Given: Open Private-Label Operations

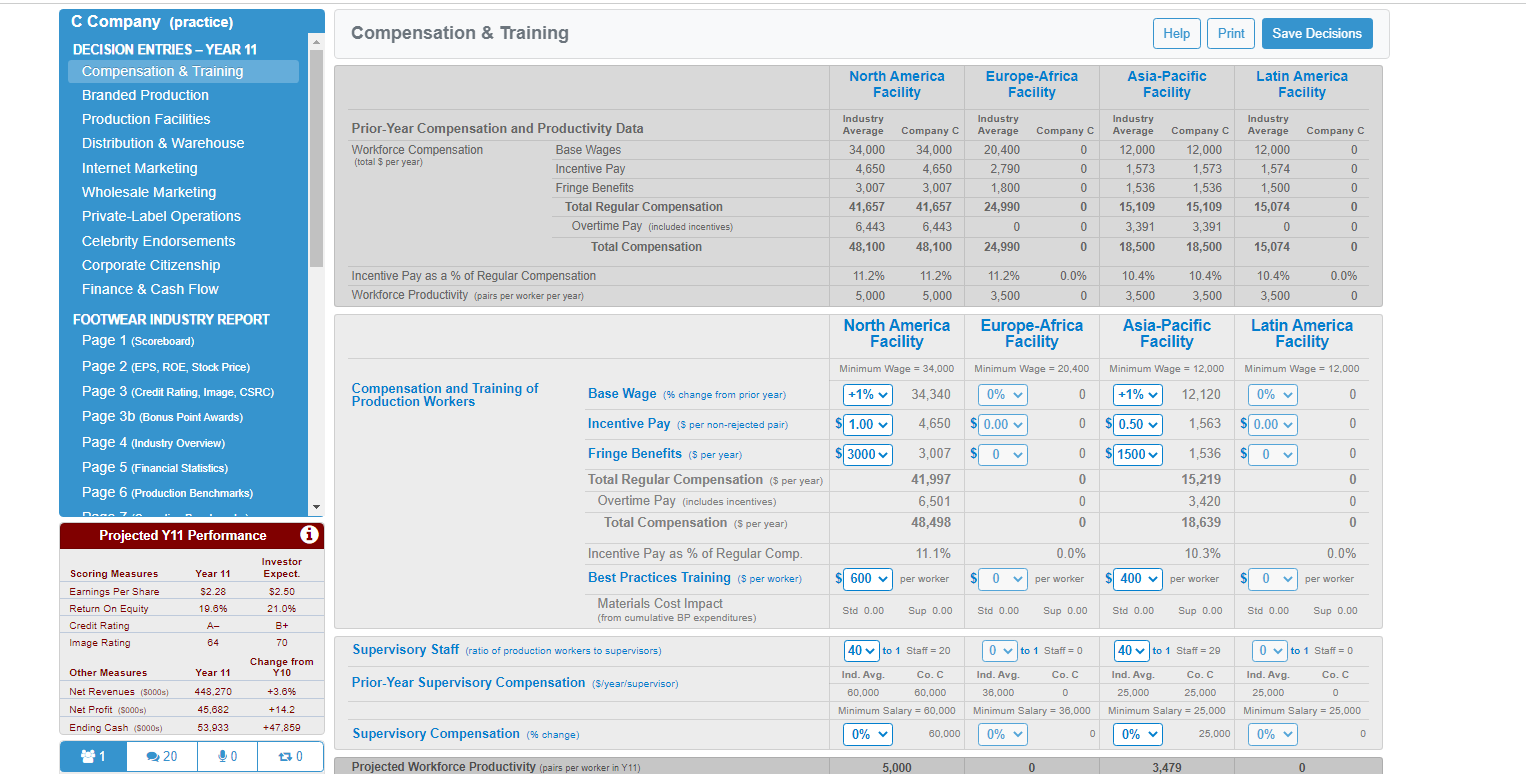Looking at the screenshot, I should point(161,216).
